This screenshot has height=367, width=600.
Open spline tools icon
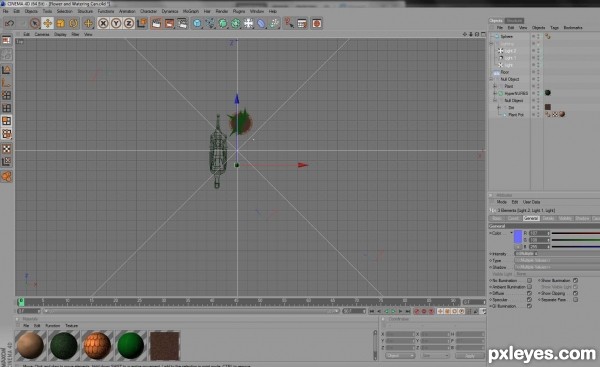coord(210,23)
